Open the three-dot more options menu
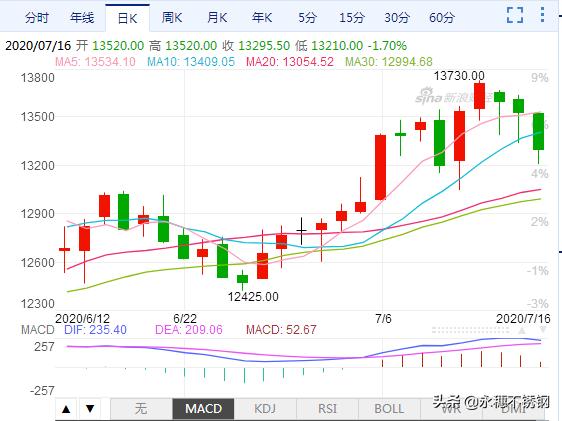562x421 pixels. click(x=542, y=15)
